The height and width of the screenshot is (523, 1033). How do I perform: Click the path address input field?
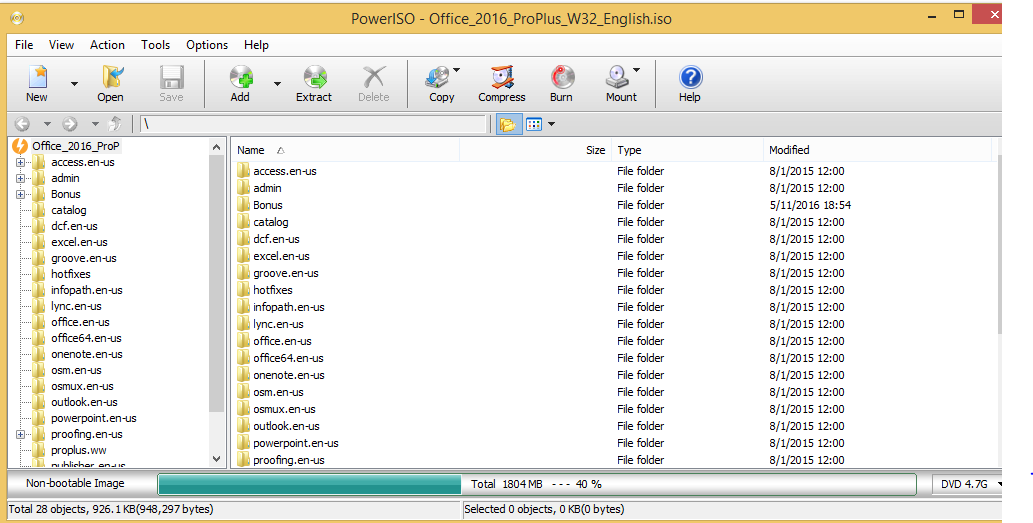click(314, 124)
